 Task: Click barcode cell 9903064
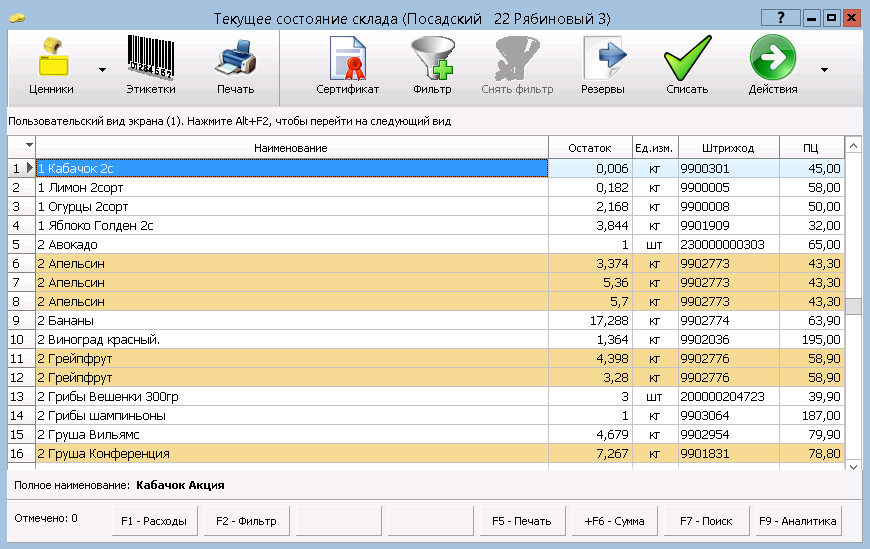click(729, 415)
